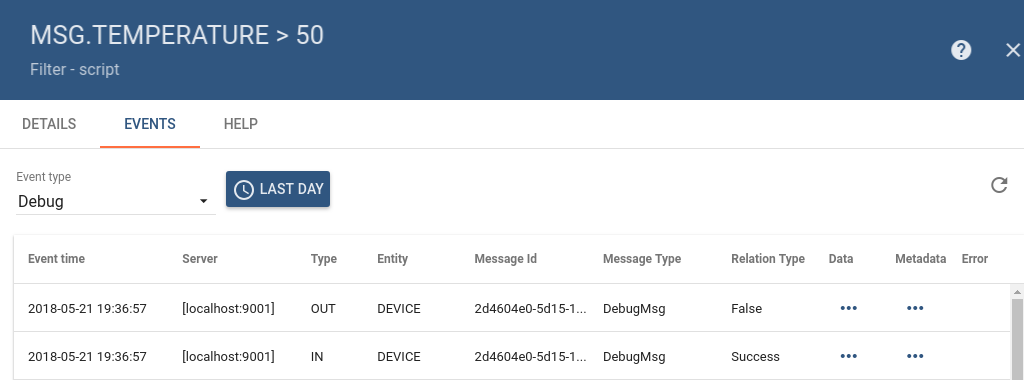Image resolution: width=1024 pixels, height=380 pixels.
Task: Show Metadata of the IN event
Action: point(915,356)
